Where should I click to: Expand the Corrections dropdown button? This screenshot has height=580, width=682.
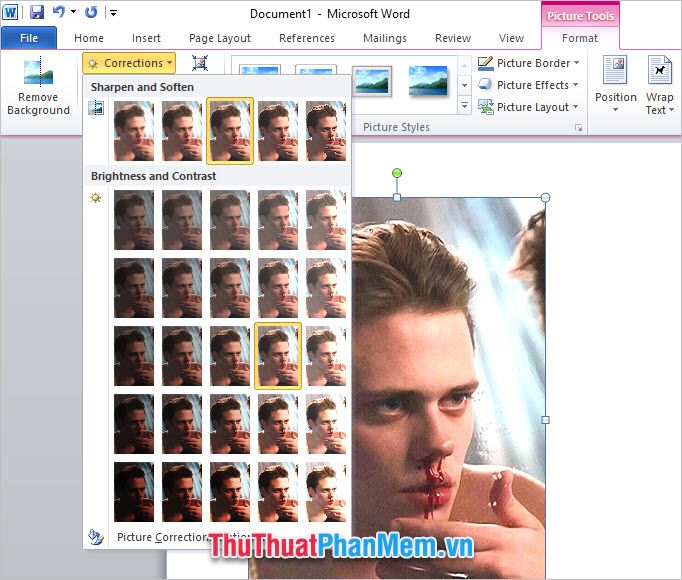(129, 63)
